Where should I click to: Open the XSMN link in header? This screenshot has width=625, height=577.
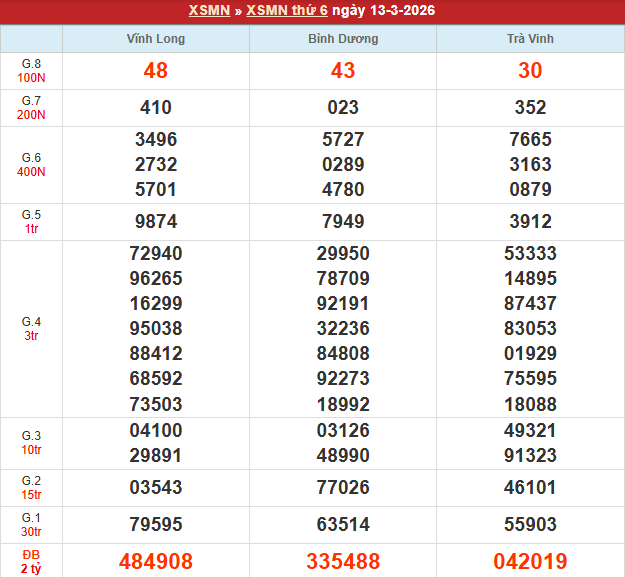(209, 10)
